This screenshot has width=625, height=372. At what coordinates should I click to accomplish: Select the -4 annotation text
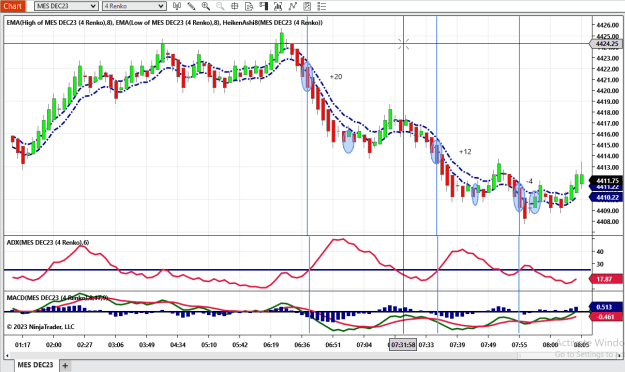529,181
